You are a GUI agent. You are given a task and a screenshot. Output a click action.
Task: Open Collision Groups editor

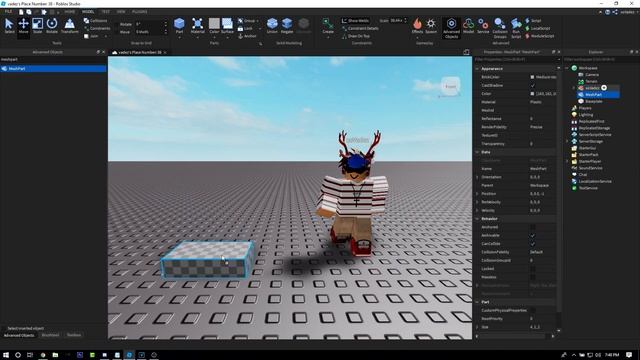500,28
